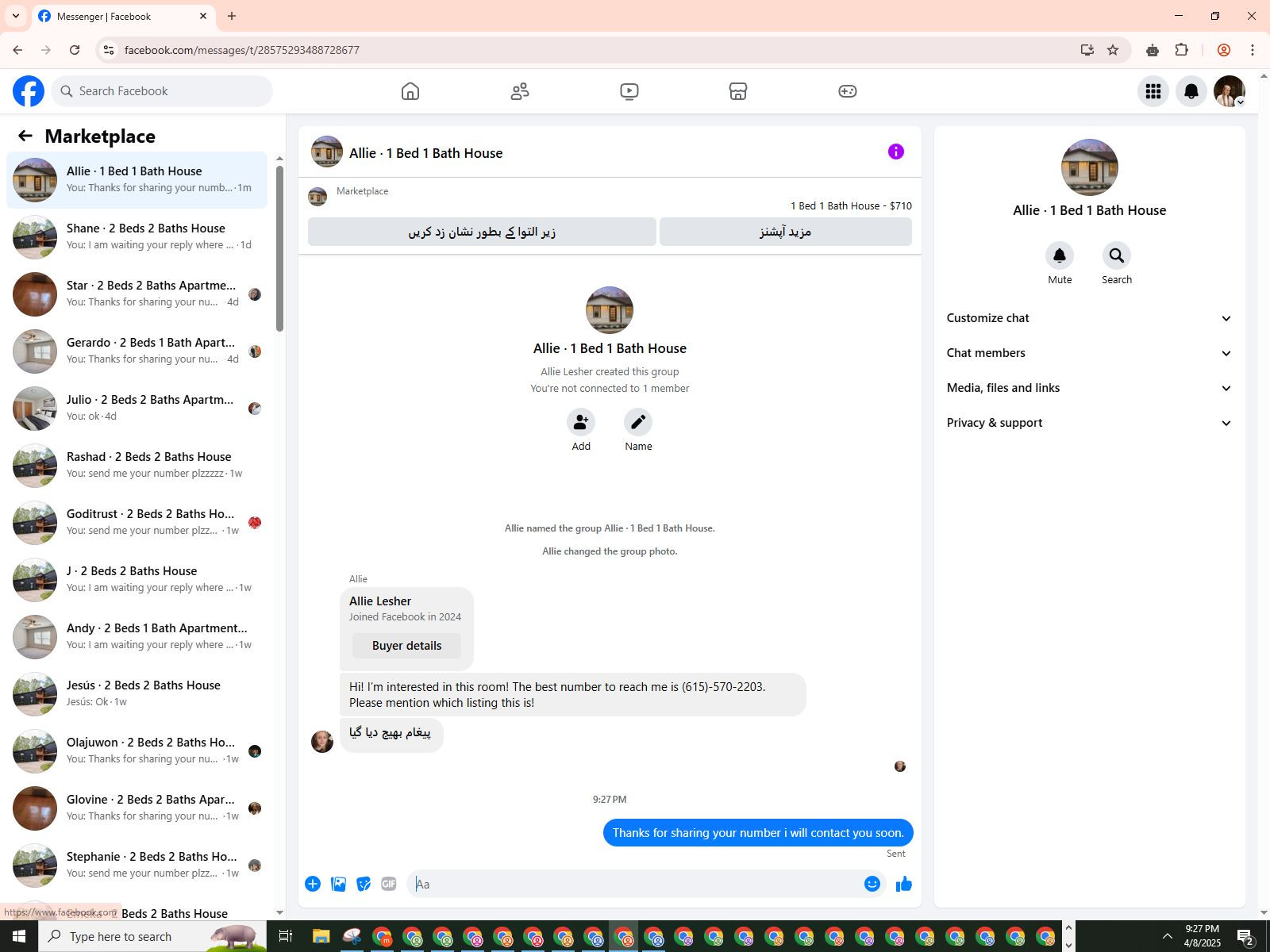Open the Facebook menu grid icon
Viewport: 1270px width, 952px height.
(x=1153, y=91)
